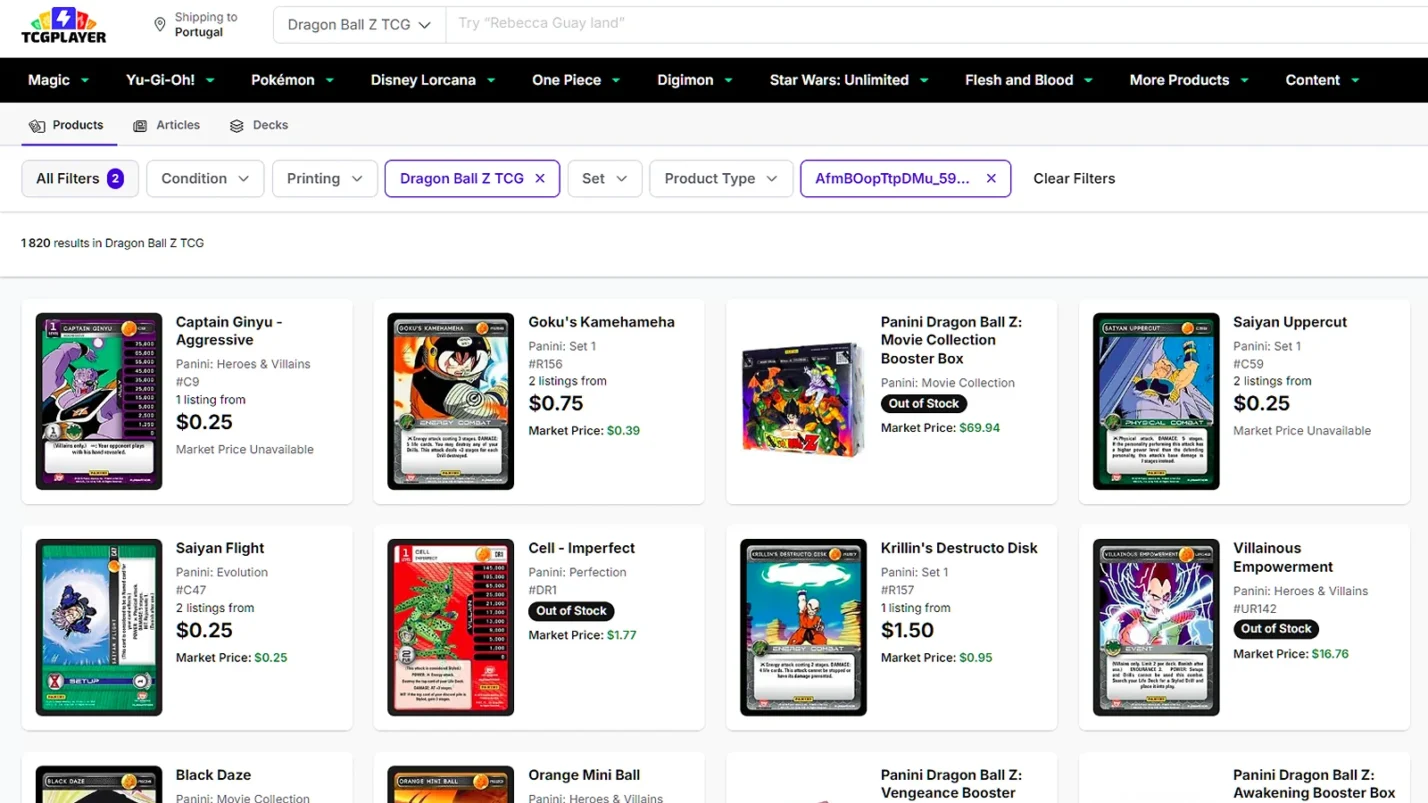
Task: Remove the AfmBOopTtpDMu filter chip
Action: [x=991, y=179]
